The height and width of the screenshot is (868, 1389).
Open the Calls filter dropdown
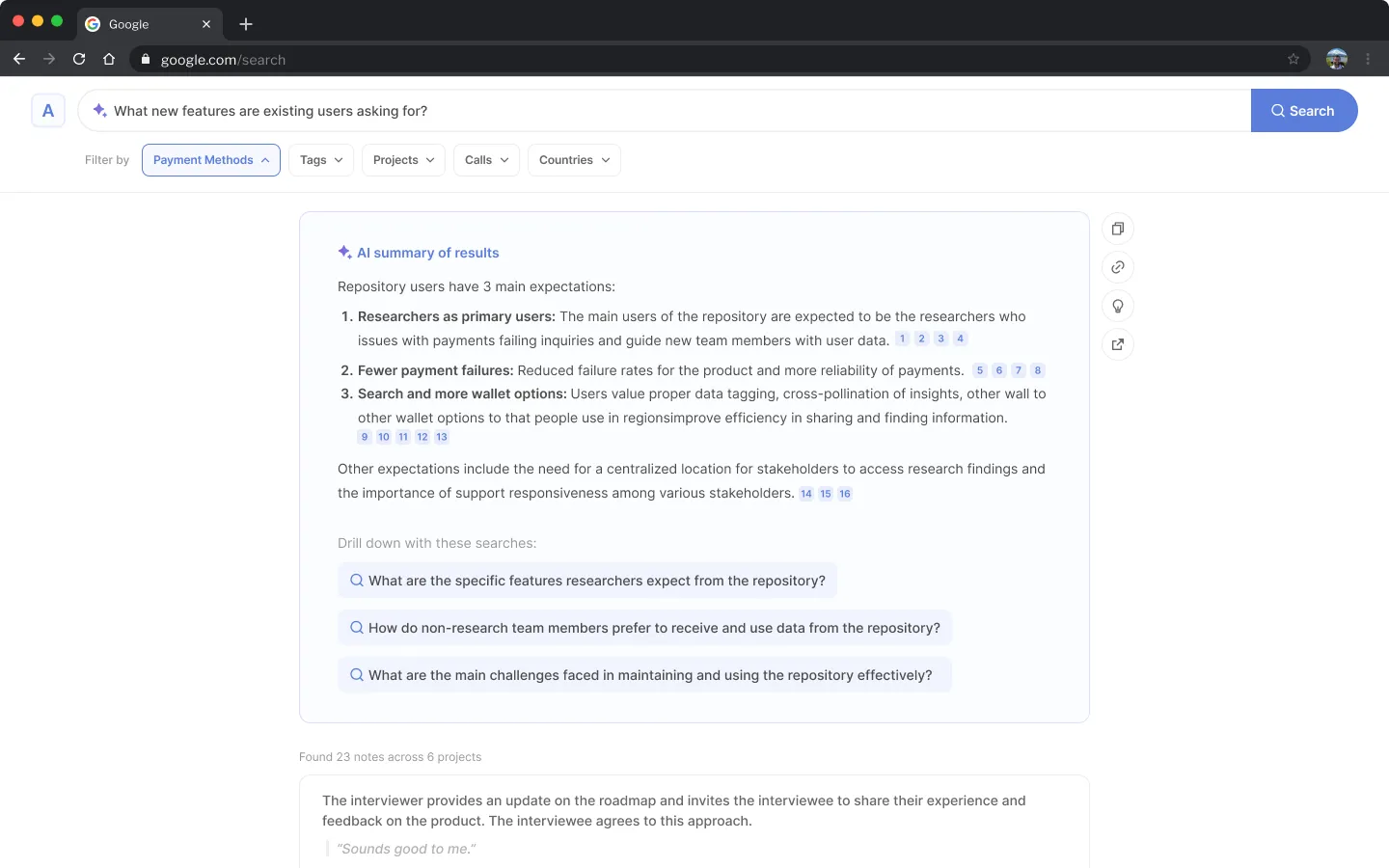coord(486,160)
